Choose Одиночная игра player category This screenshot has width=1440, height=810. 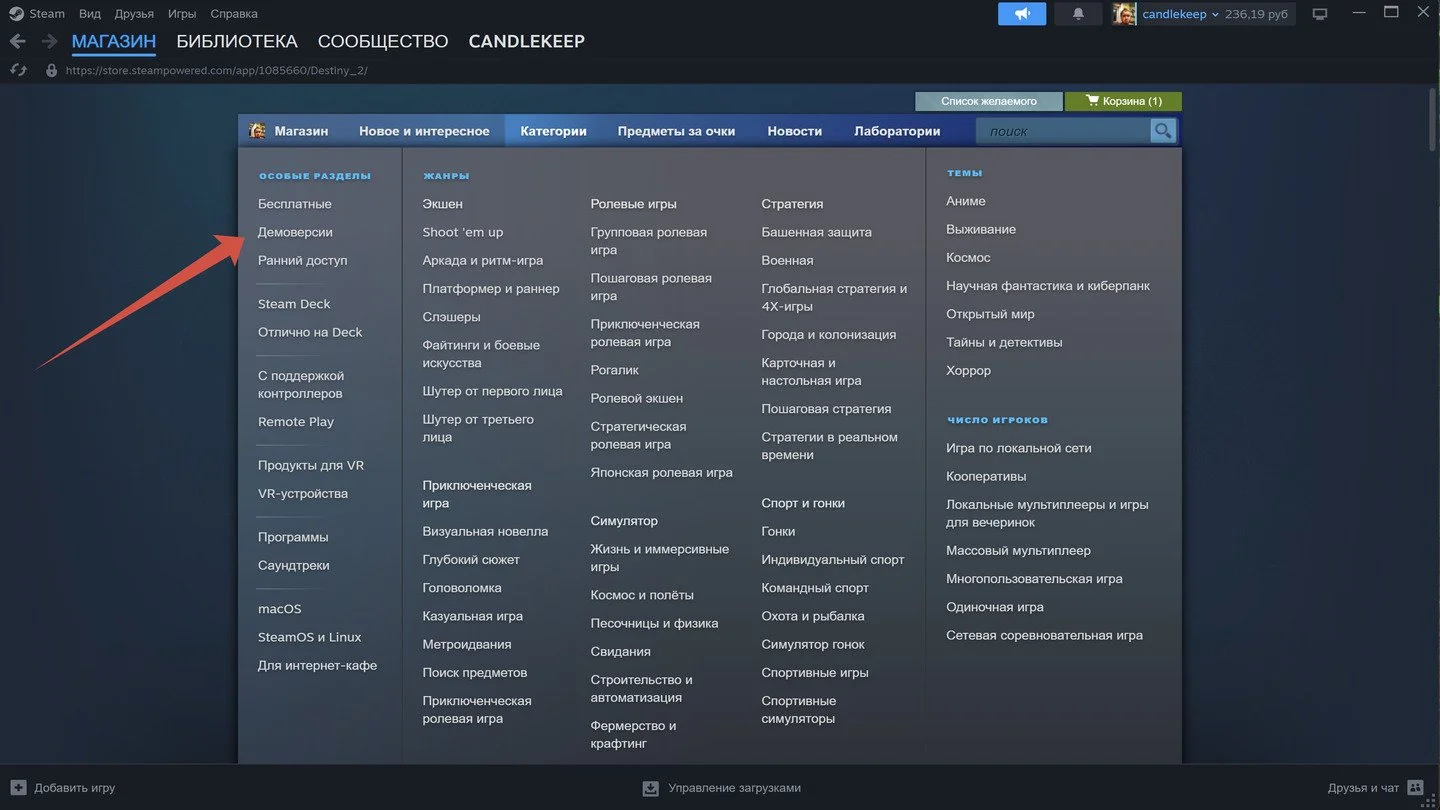(x=995, y=607)
